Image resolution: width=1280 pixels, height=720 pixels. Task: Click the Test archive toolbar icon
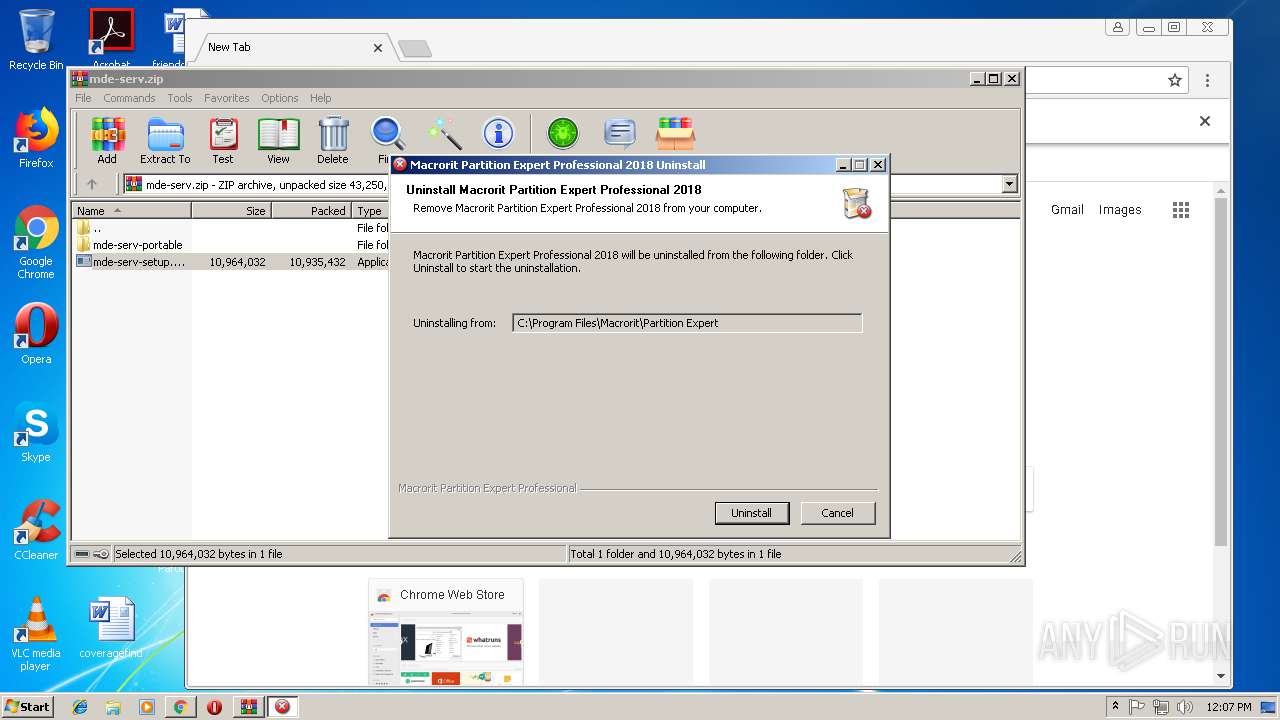pyautogui.click(x=223, y=140)
